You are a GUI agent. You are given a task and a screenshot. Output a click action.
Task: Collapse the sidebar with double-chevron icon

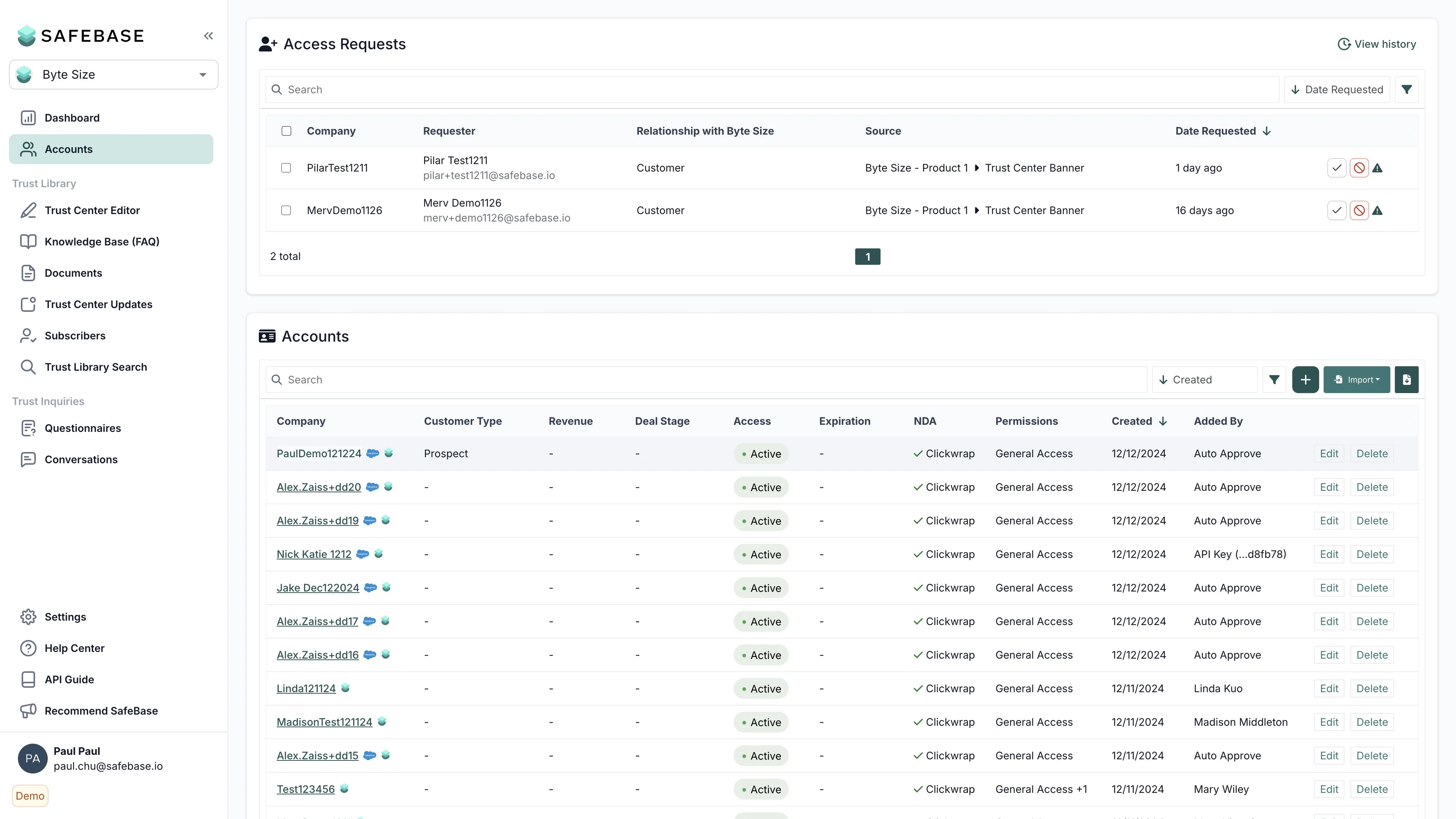[x=208, y=36]
